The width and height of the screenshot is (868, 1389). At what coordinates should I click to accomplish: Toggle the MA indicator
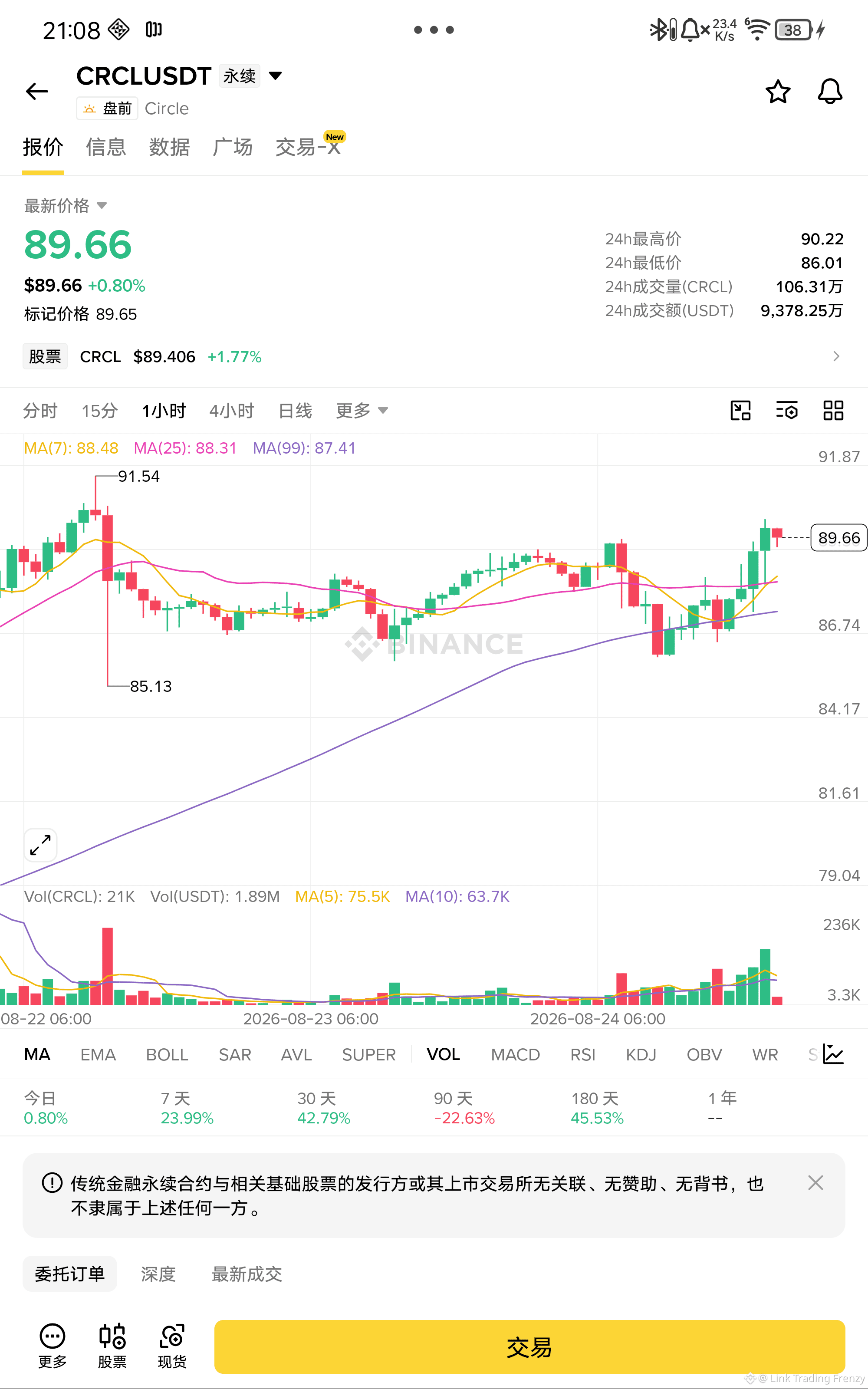[x=37, y=1054]
